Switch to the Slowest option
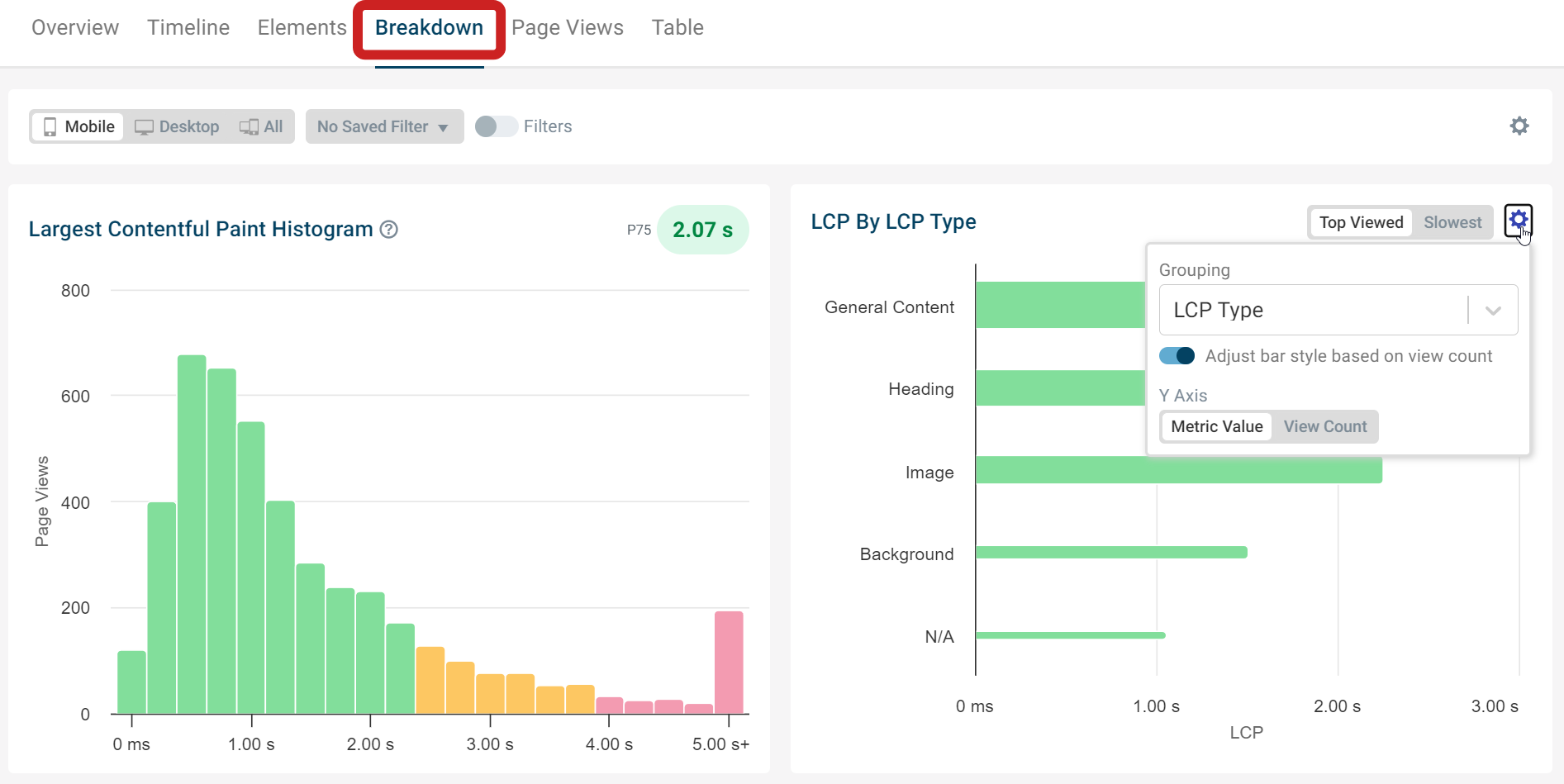The height and width of the screenshot is (784, 1564). [1452, 222]
